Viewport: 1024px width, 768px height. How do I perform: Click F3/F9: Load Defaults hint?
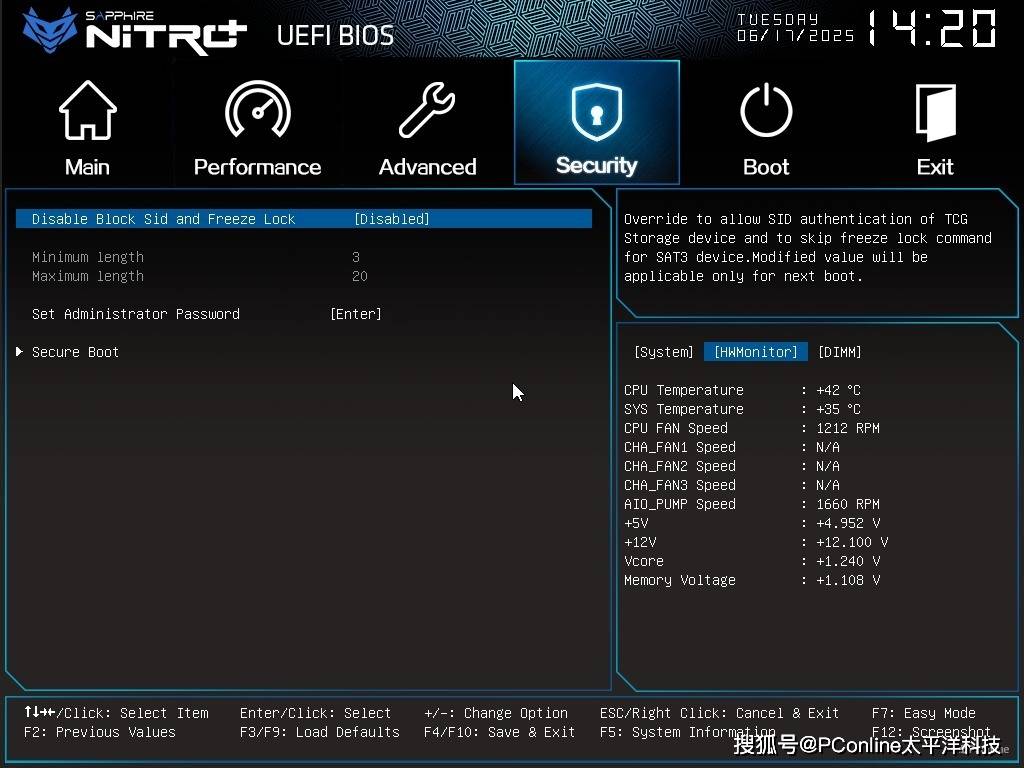[x=319, y=732]
